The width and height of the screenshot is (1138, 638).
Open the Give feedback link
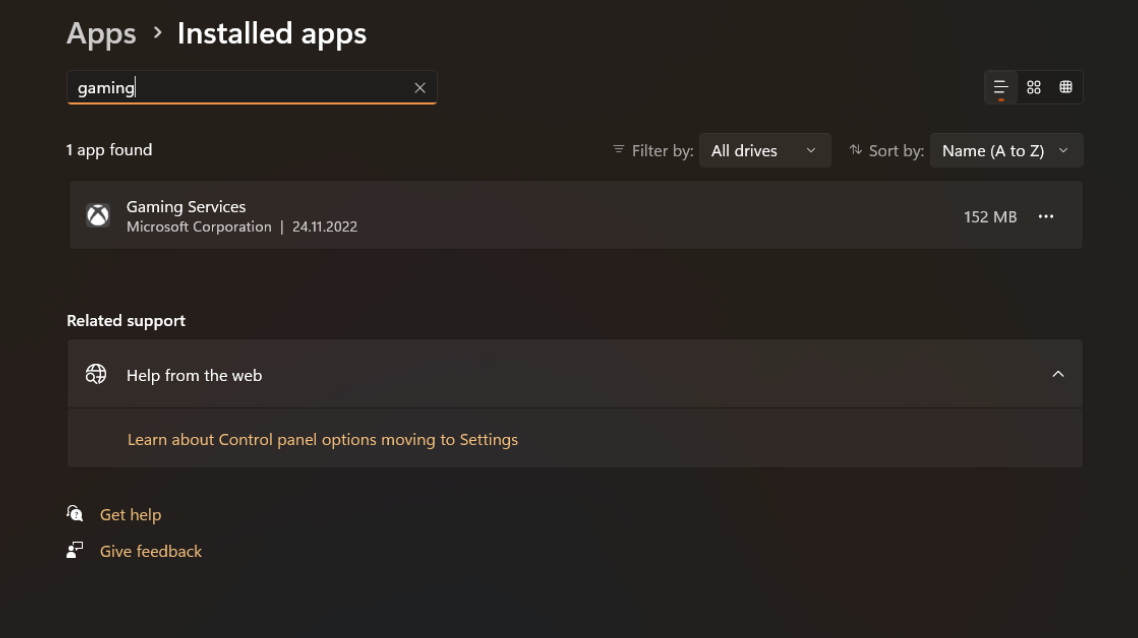150,551
